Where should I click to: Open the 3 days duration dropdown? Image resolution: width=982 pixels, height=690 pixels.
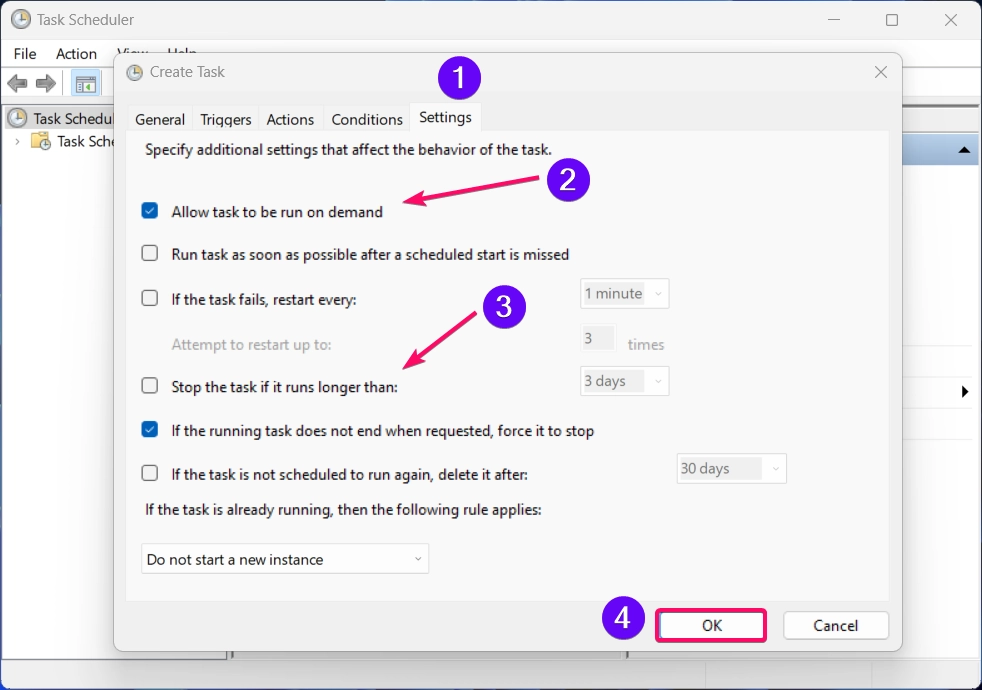(624, 381)
